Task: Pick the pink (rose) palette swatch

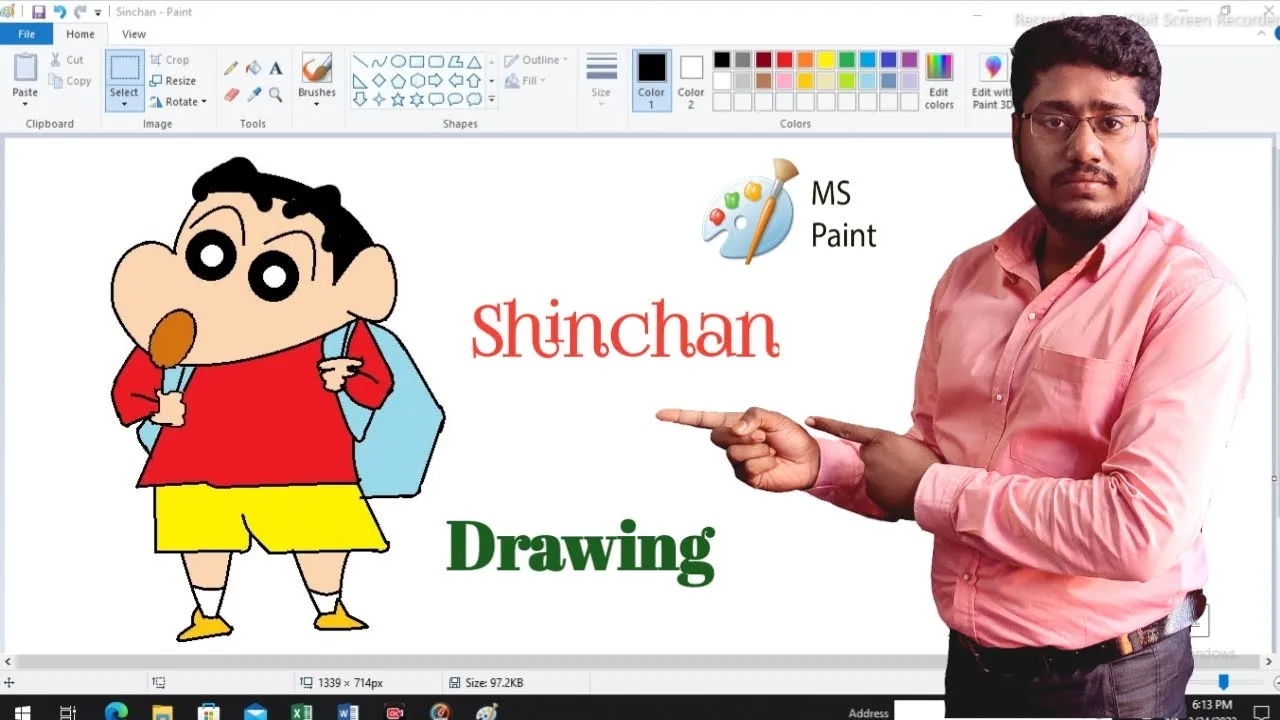Action: click(785, 81)
